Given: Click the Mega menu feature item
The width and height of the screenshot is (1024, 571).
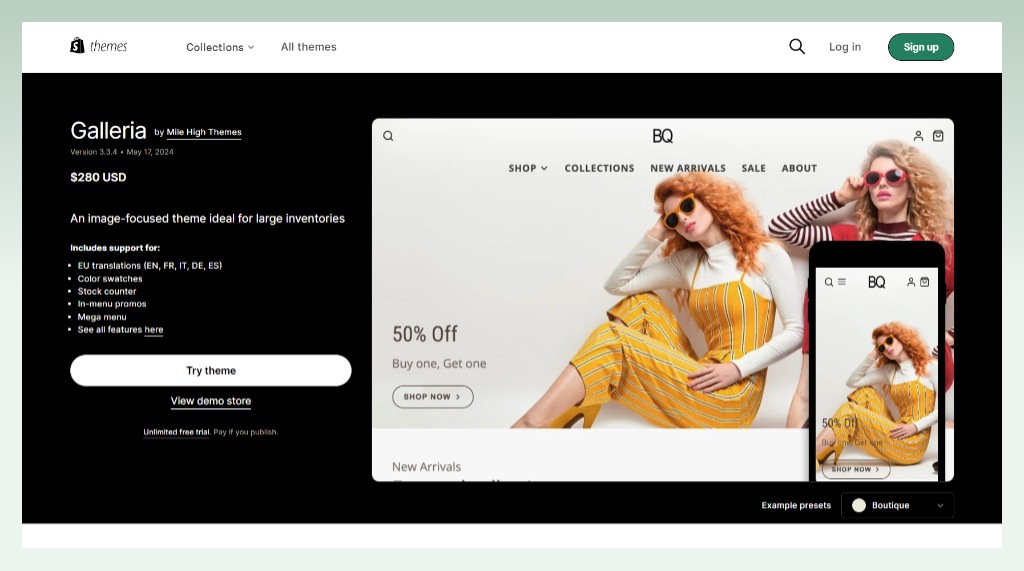Looking at the screenshot, I should (x=102, y=317).
